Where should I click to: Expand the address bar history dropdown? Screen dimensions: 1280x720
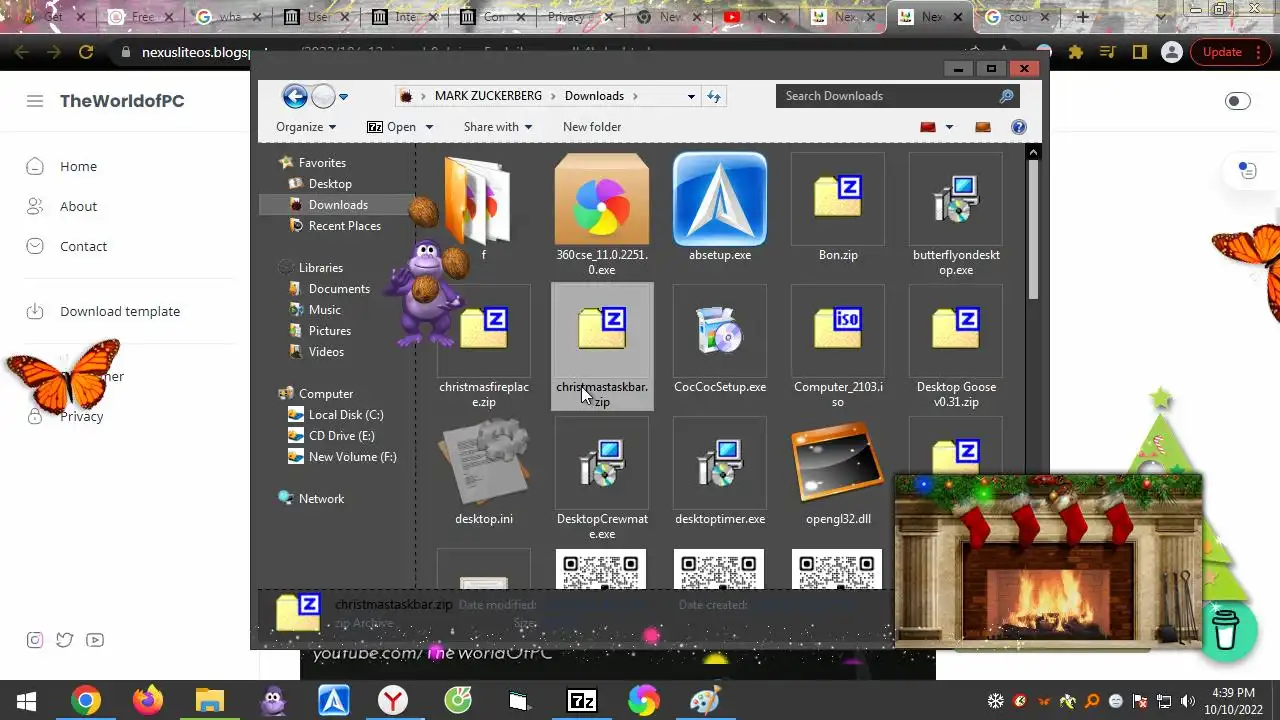tap(691, 96)
